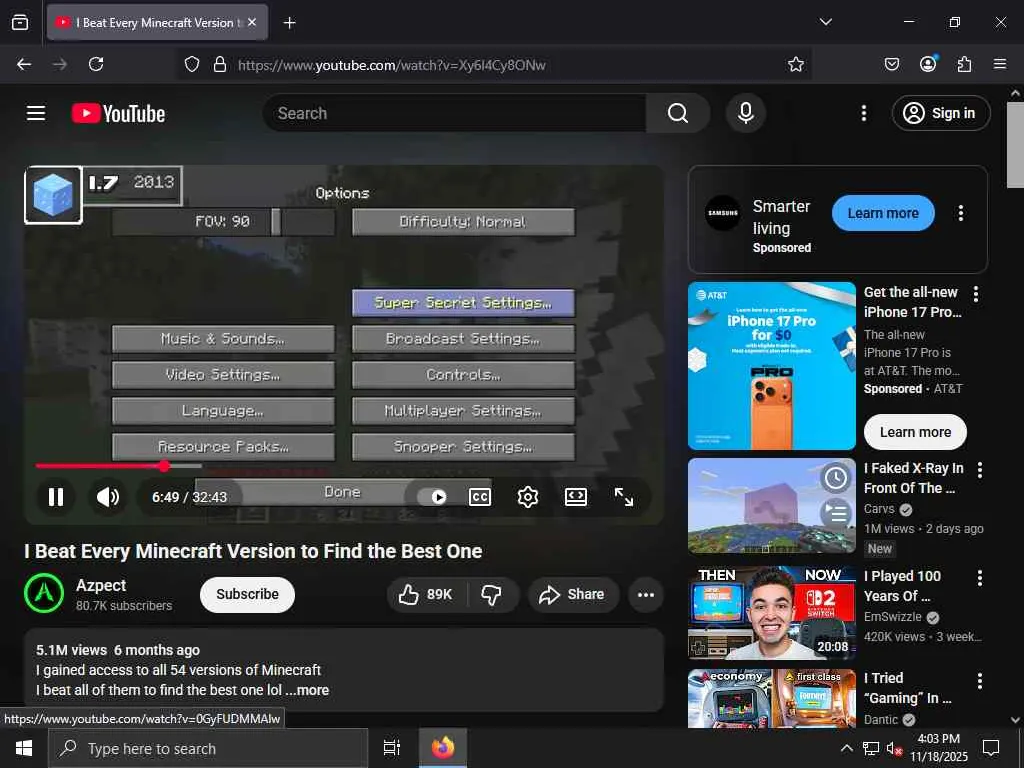Open Windows notification center
1024x768 pixels.
click(x=991, y=748)
